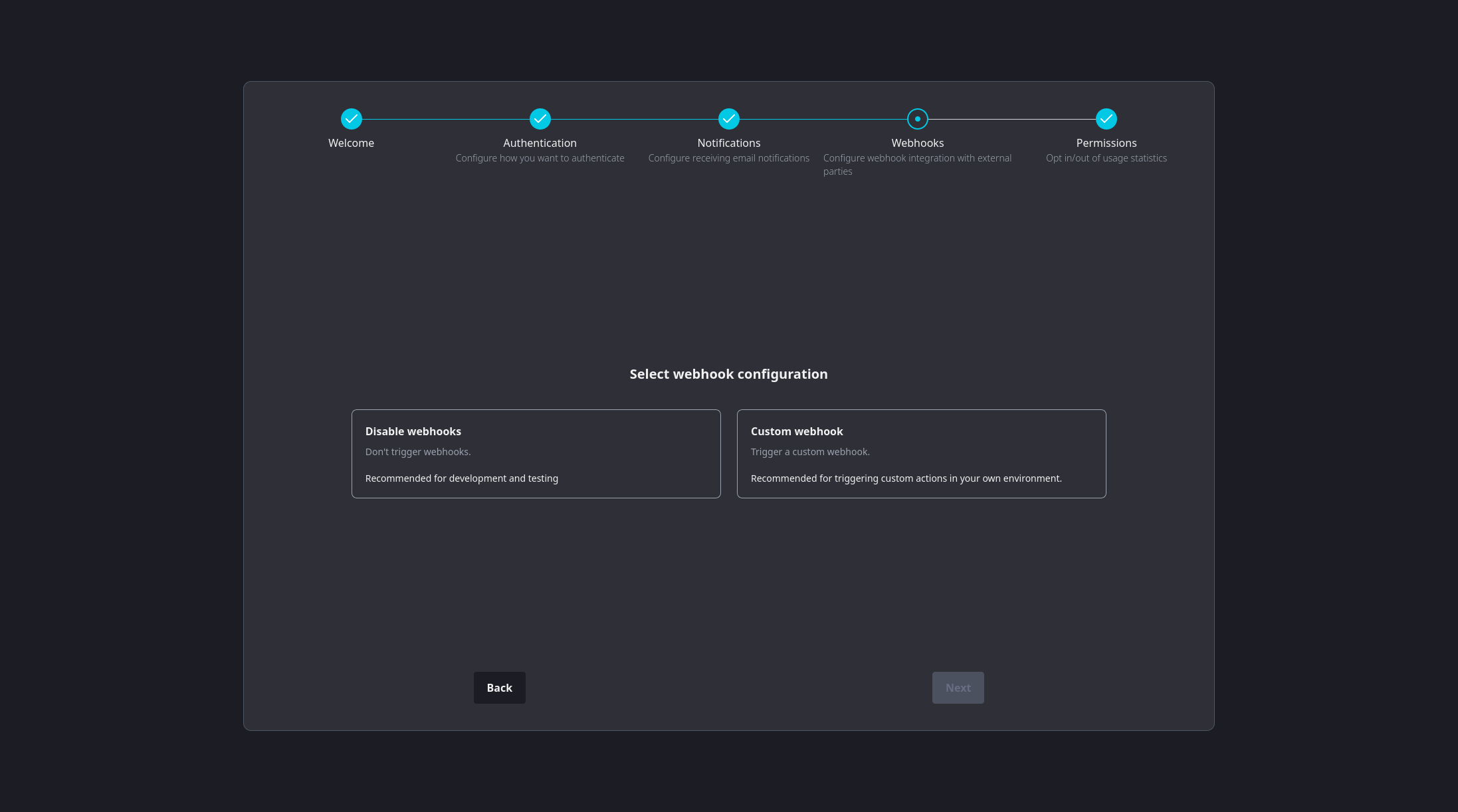This screenshot has height=812, width=1458.
Task: Go to the Notifications step label
Action: tap(728, 143)
